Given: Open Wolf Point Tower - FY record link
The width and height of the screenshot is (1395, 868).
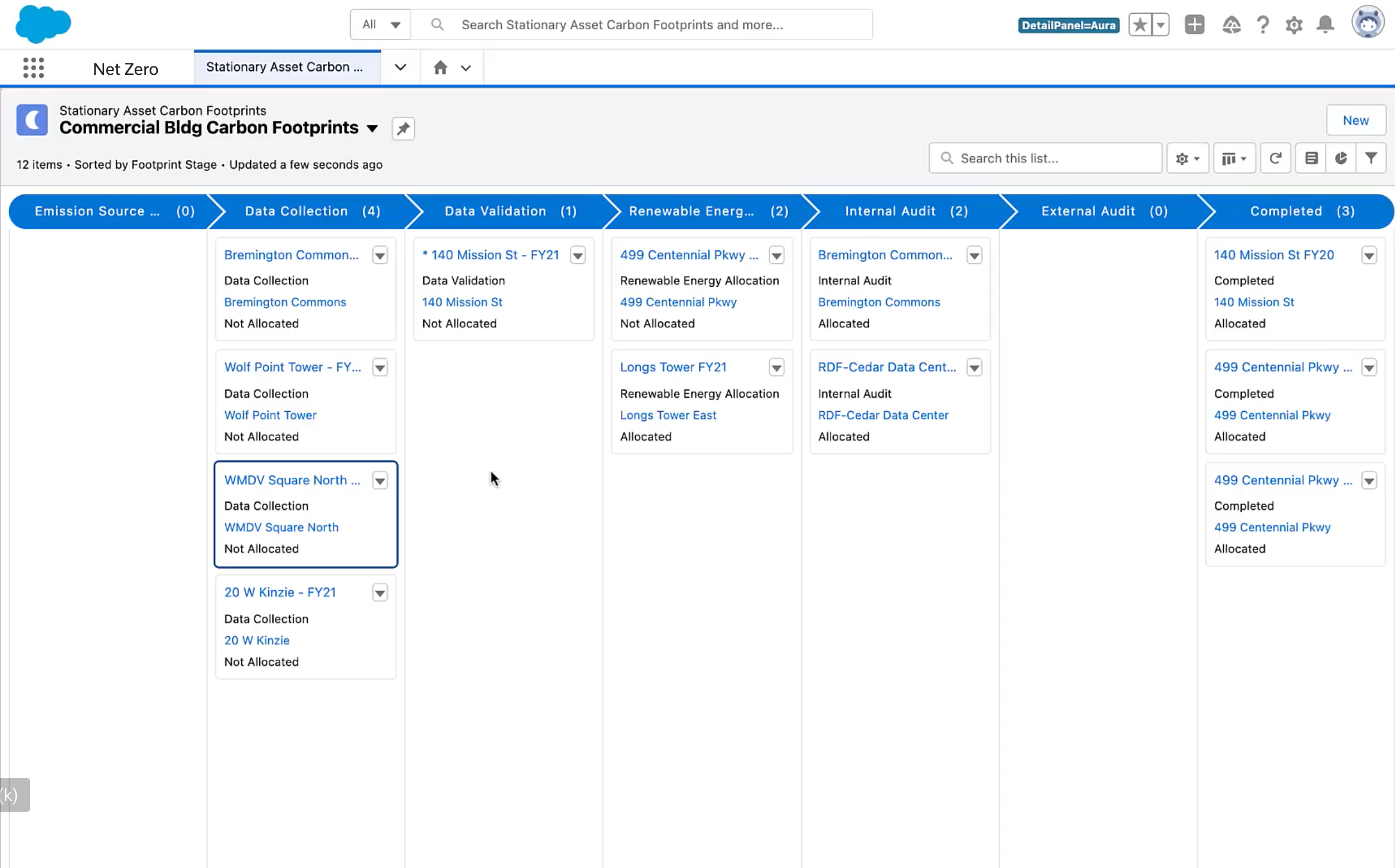Looking at the screenshot, I should pos(293,367).
